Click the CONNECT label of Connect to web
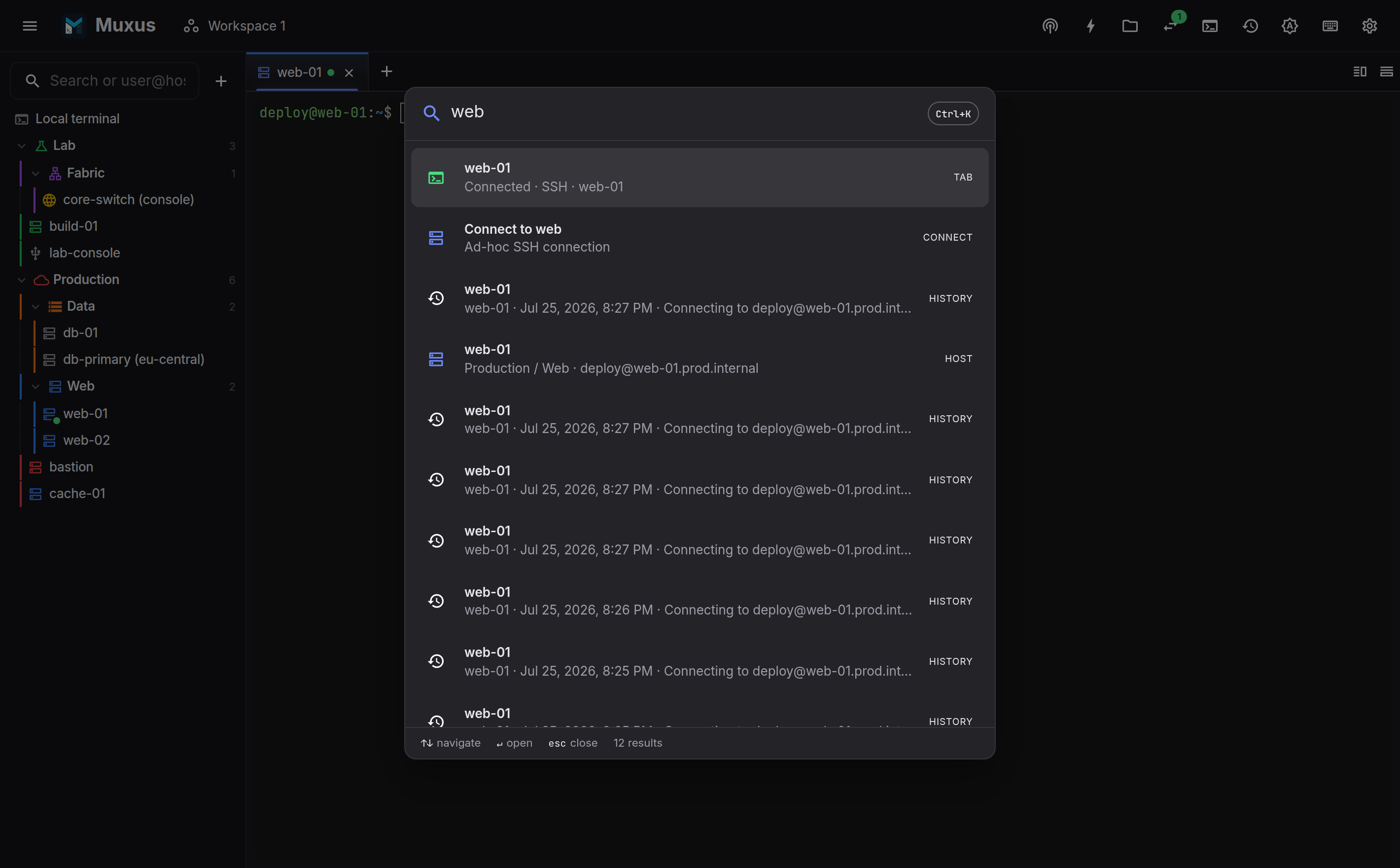This screenshot has height=868, width=1400. point(947,238)
